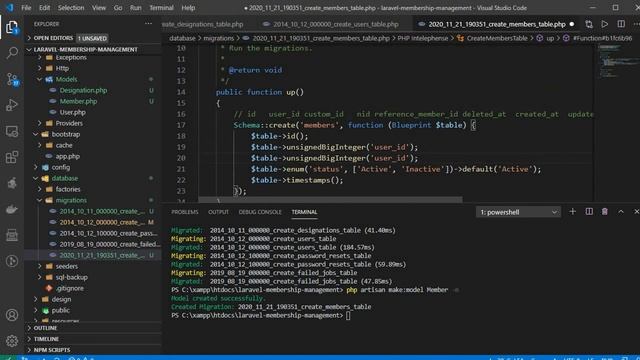The width and height of the screenshot is (640, 360).
Task: Open .gitignore file in database folder
Action: tap(70, 289)
